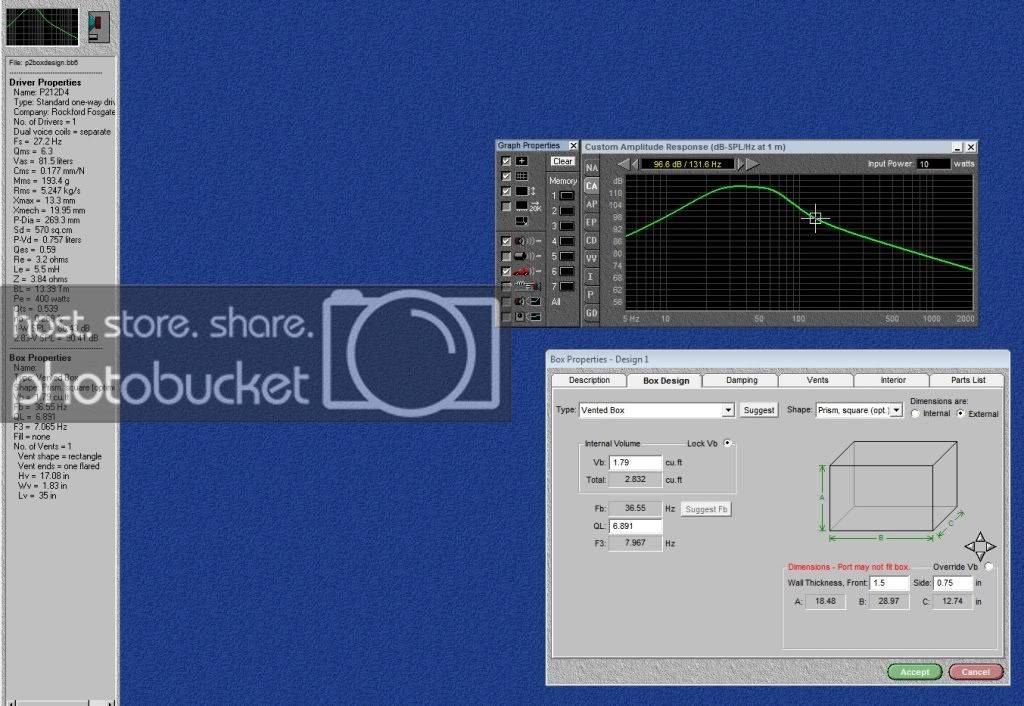Select the External dimensions radio button
1024x706 pixels.
pyautogui.click(x=960, y=413)
